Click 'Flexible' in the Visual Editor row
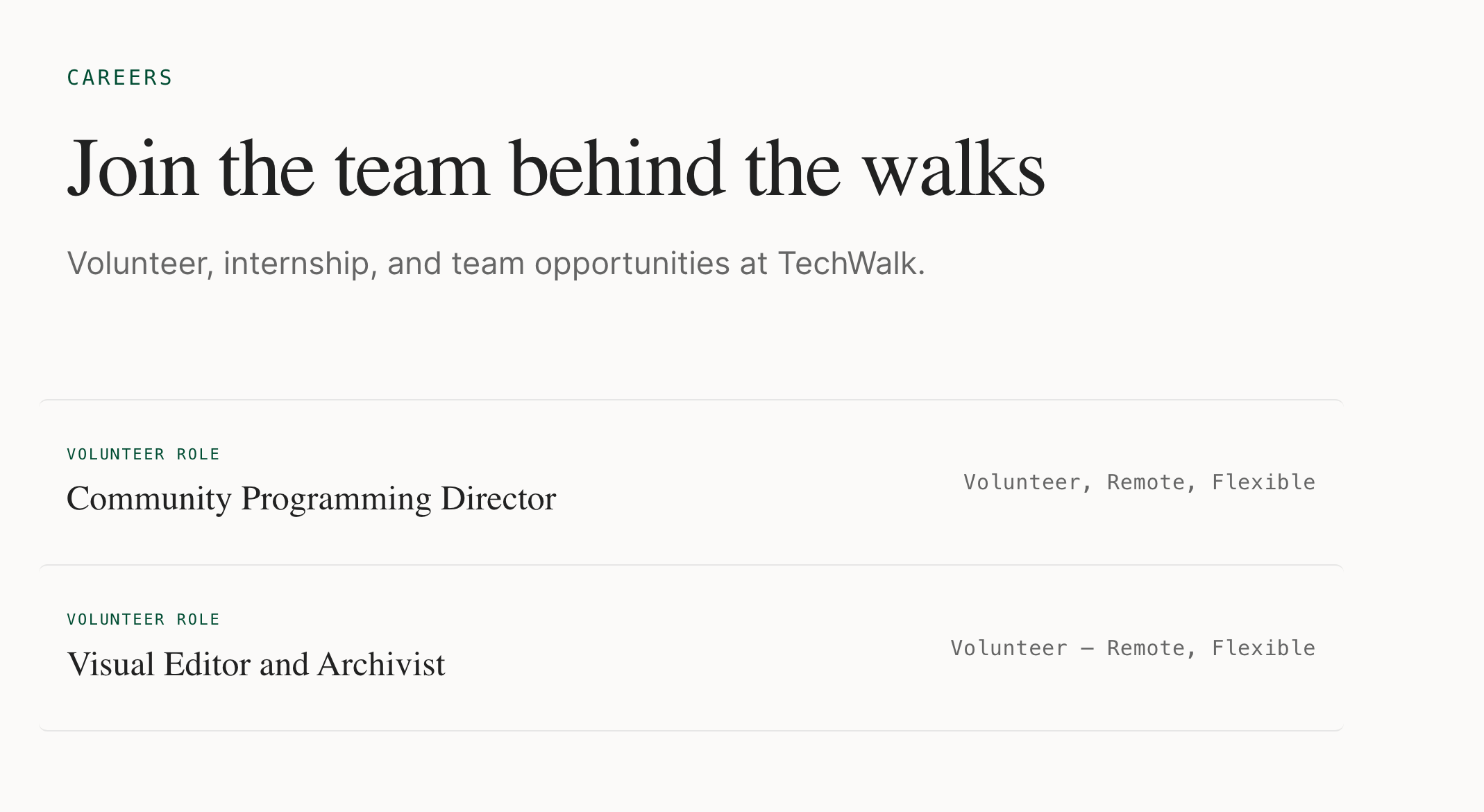Image resolution: width=1484 pixels, height=812 pixels. pos(1263,648)
